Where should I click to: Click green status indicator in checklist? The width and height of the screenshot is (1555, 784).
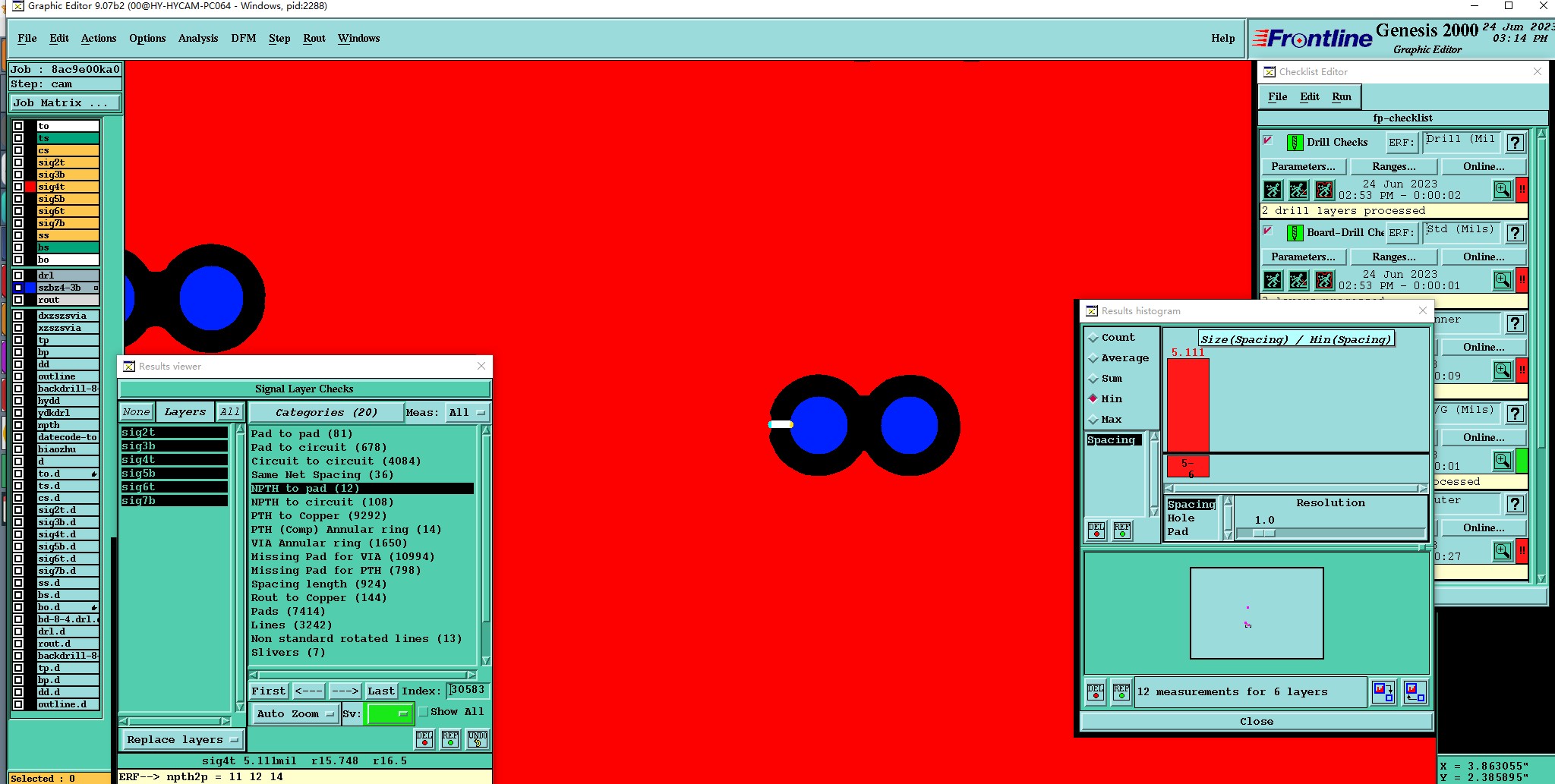coord(1522,461)
